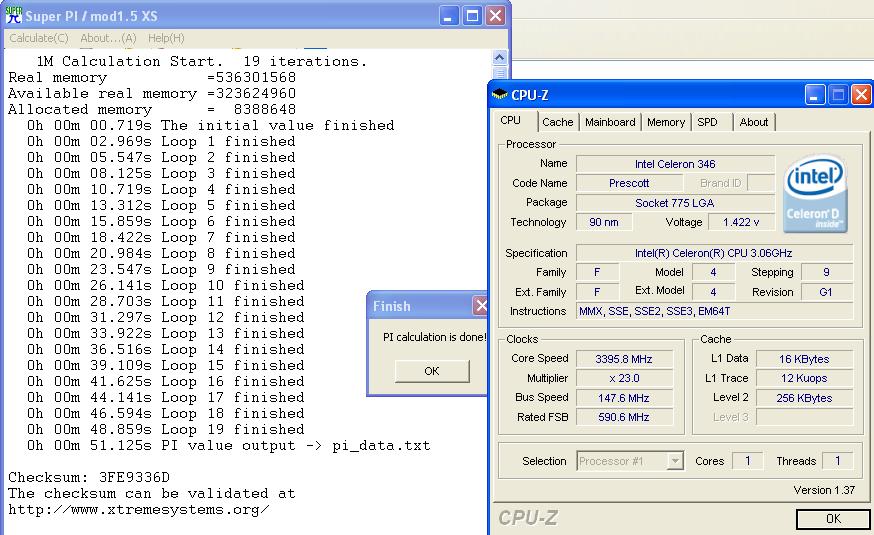Click the Technology value 90 nm
Viewport: 874px width, 535px height.
point(604,222)
